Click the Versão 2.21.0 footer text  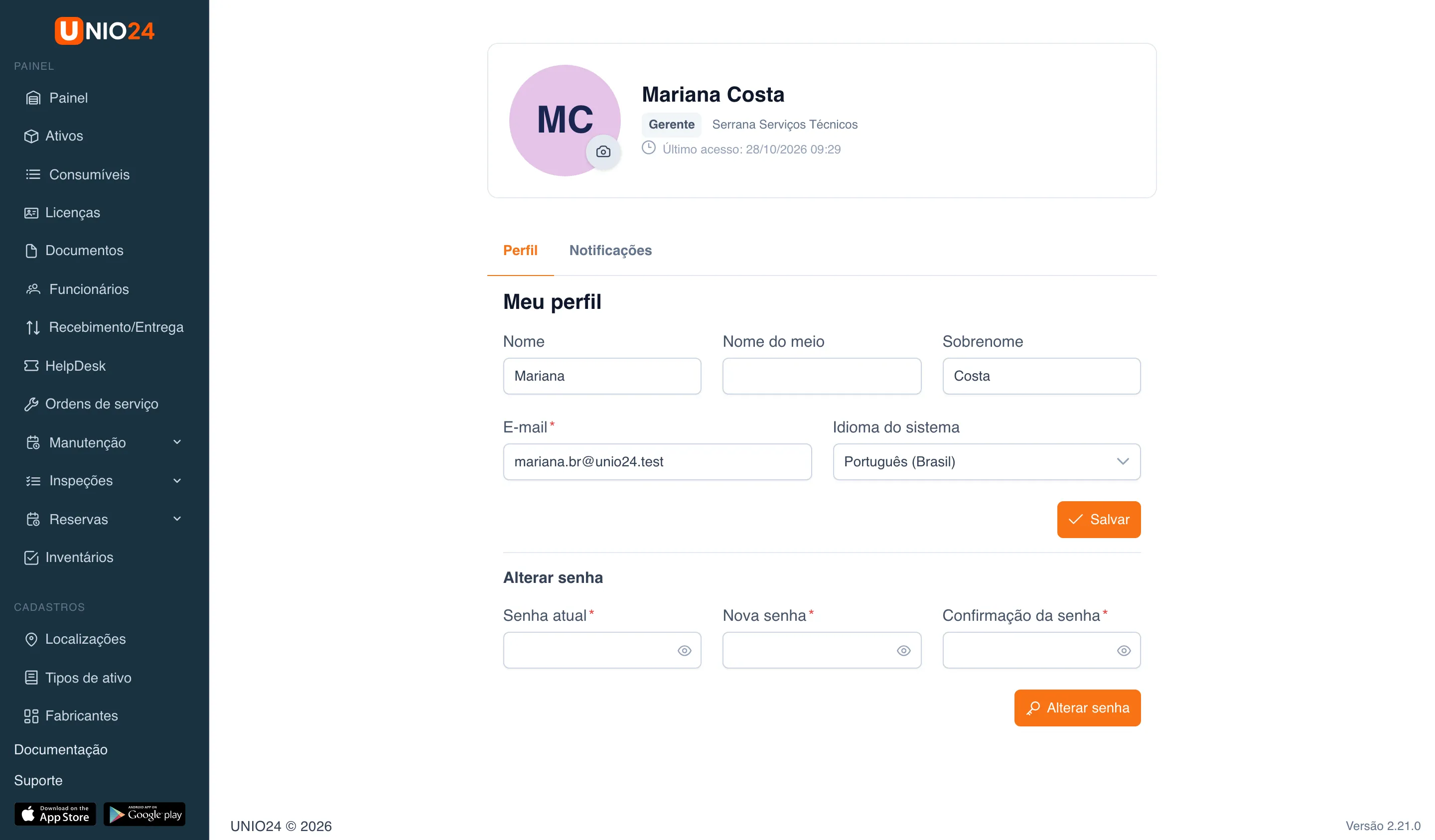click(x=1383, y=826)
